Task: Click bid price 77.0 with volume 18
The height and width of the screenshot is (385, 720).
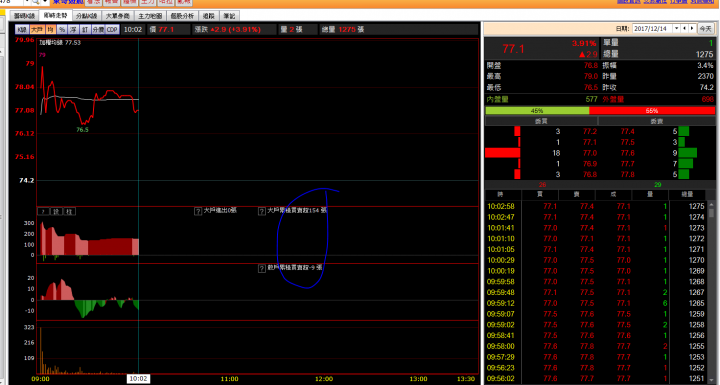Action: tap(590, 153)
